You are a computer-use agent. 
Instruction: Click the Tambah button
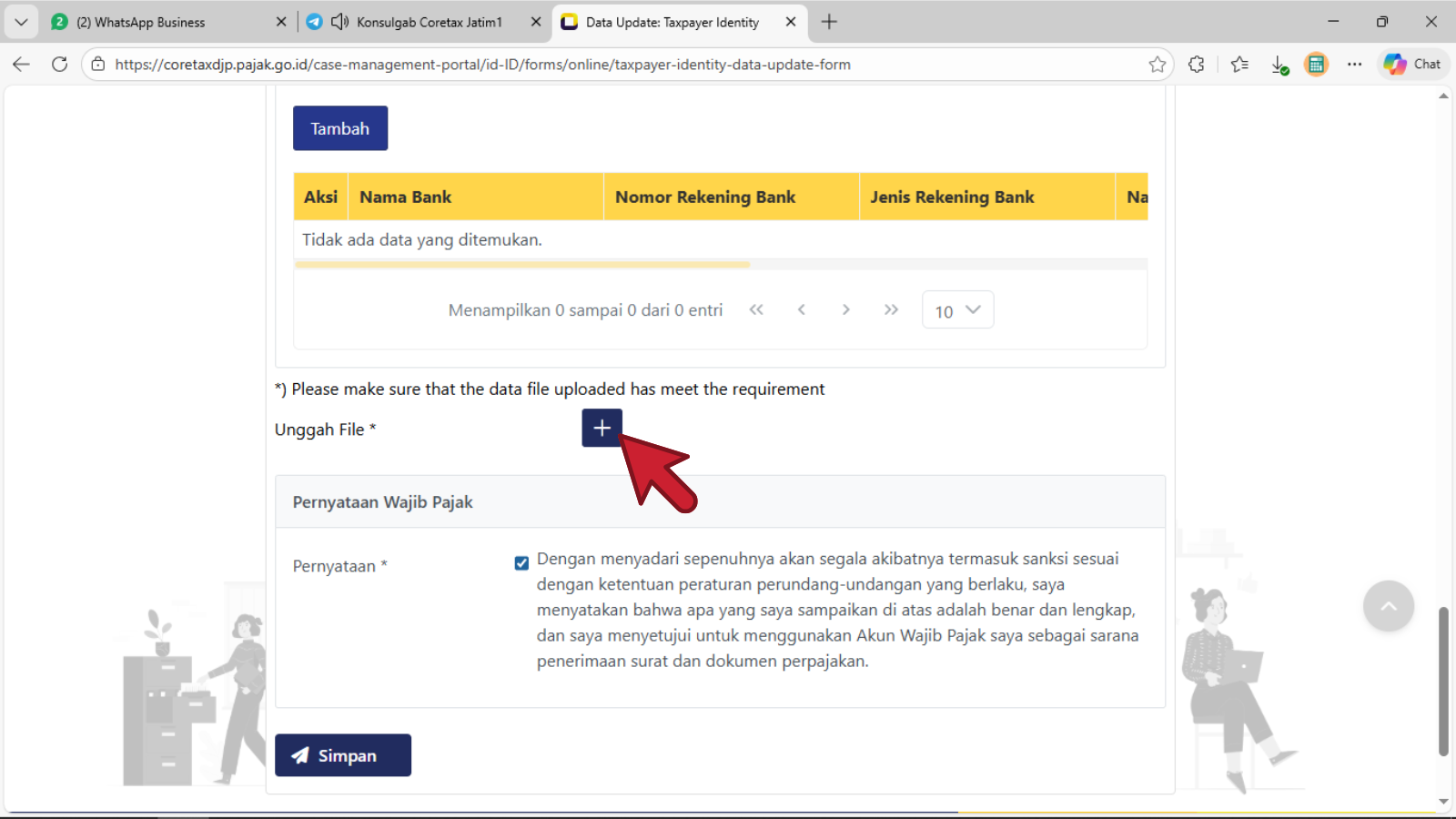click(340, 128)
